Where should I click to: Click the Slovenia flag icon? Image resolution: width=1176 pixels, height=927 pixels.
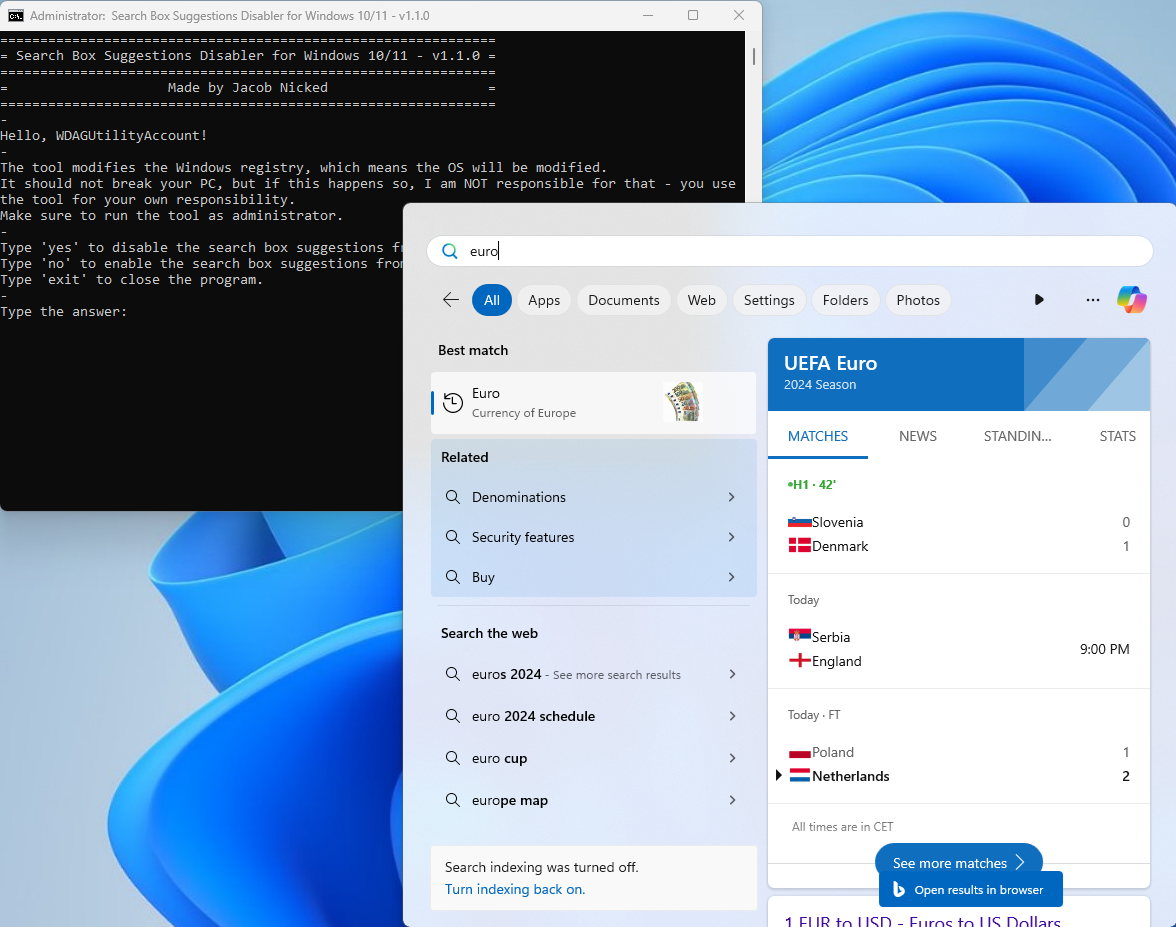coord(800,522)
